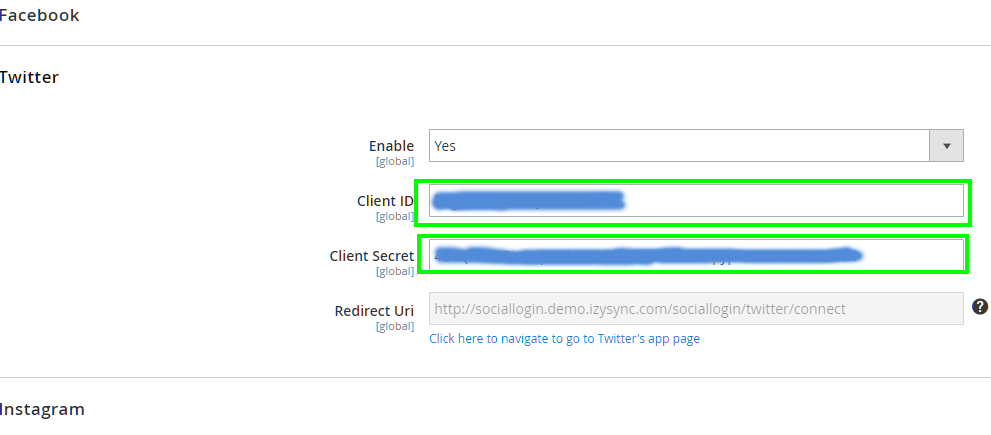991x435 pixels.
Task: Click the [global] scope label under Redirect Uri
Action: [x=395, y=326]
